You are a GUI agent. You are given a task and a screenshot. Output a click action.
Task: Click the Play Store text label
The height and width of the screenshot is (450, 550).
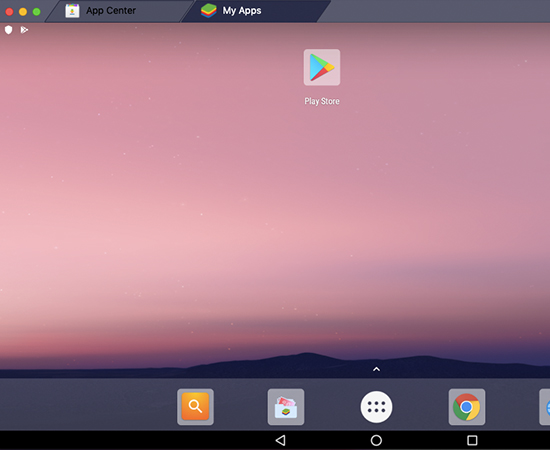(x=322, y=101)
